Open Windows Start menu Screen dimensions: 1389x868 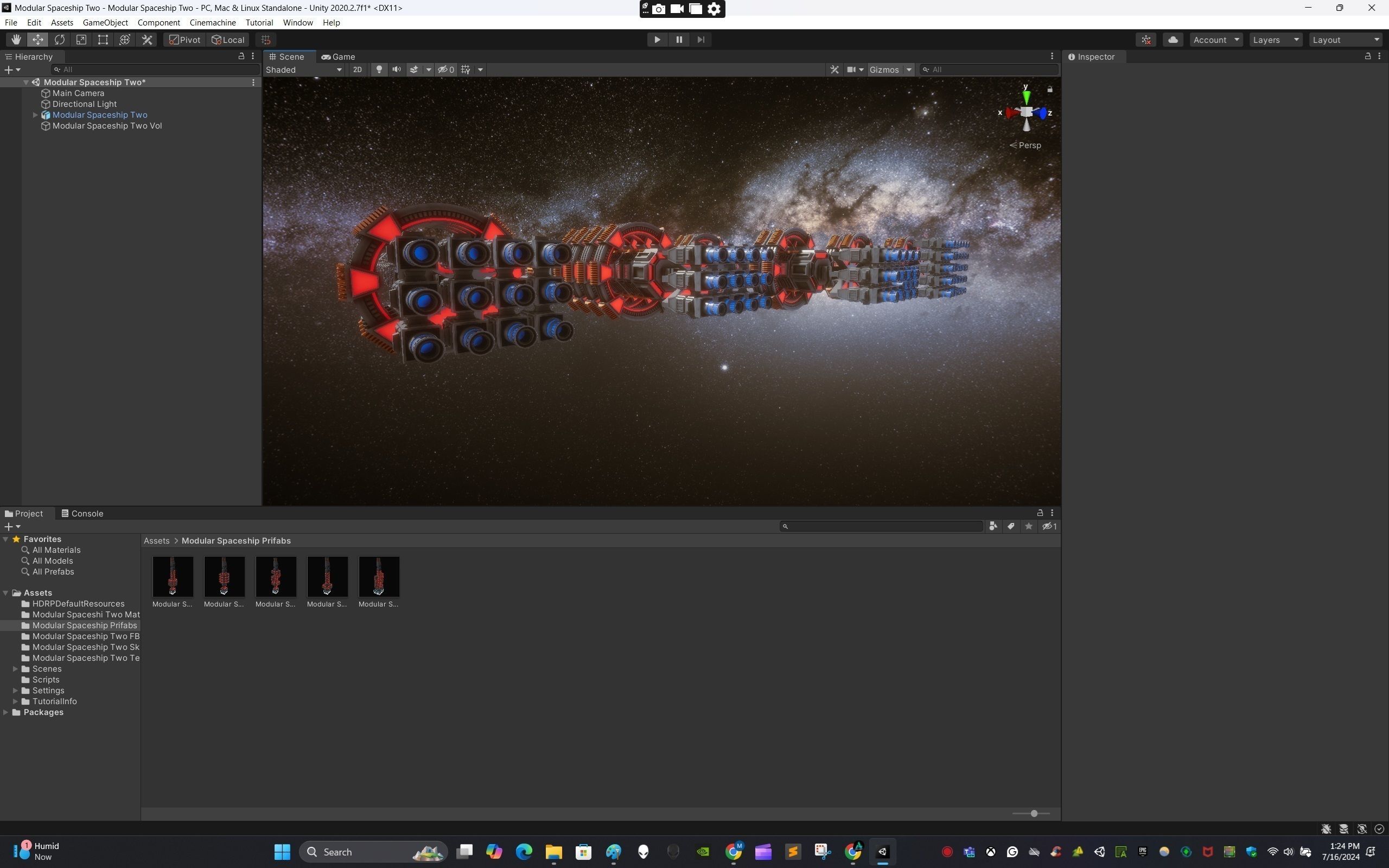[x=282, y=852]
